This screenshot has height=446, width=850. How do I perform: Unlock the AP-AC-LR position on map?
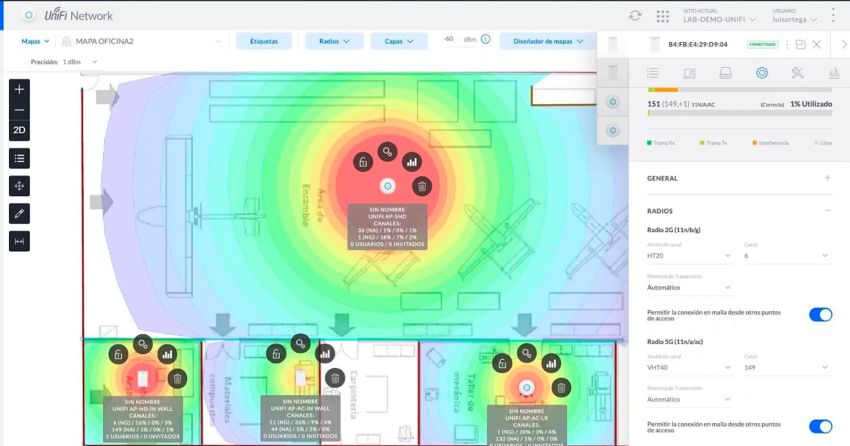(x=502, y=364)
